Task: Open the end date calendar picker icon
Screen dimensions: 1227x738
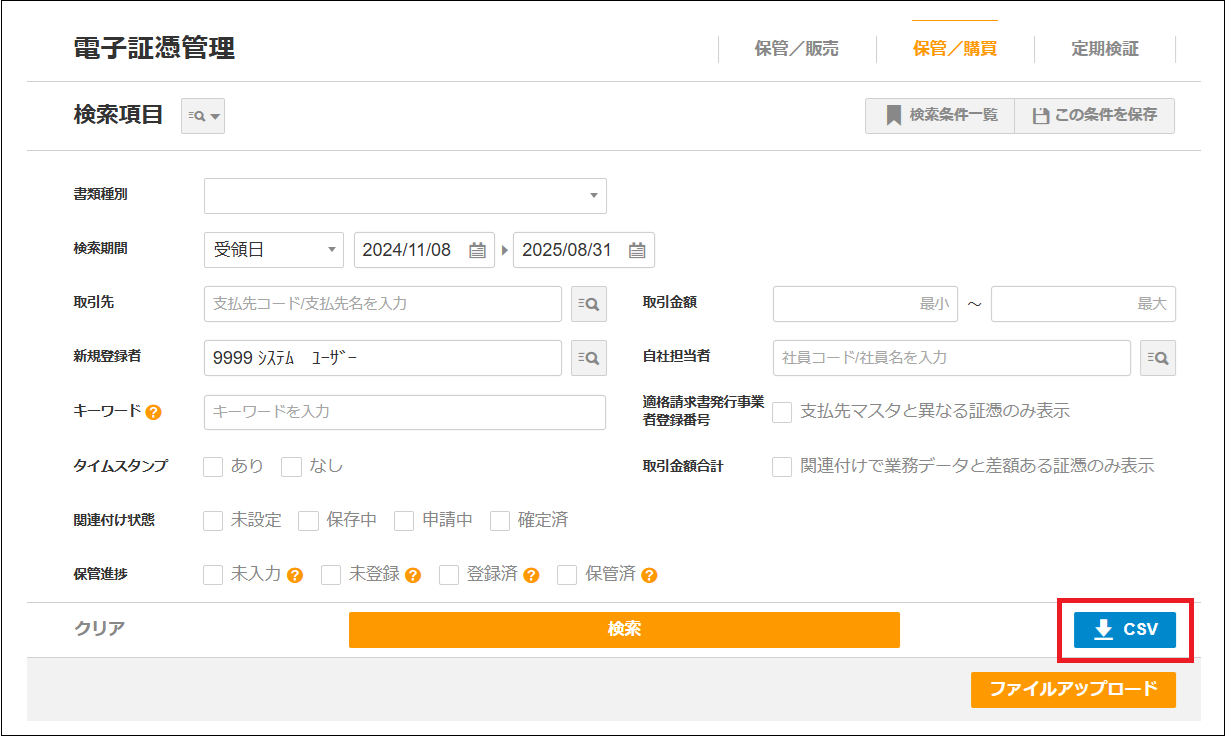Action: coord(636,251)
